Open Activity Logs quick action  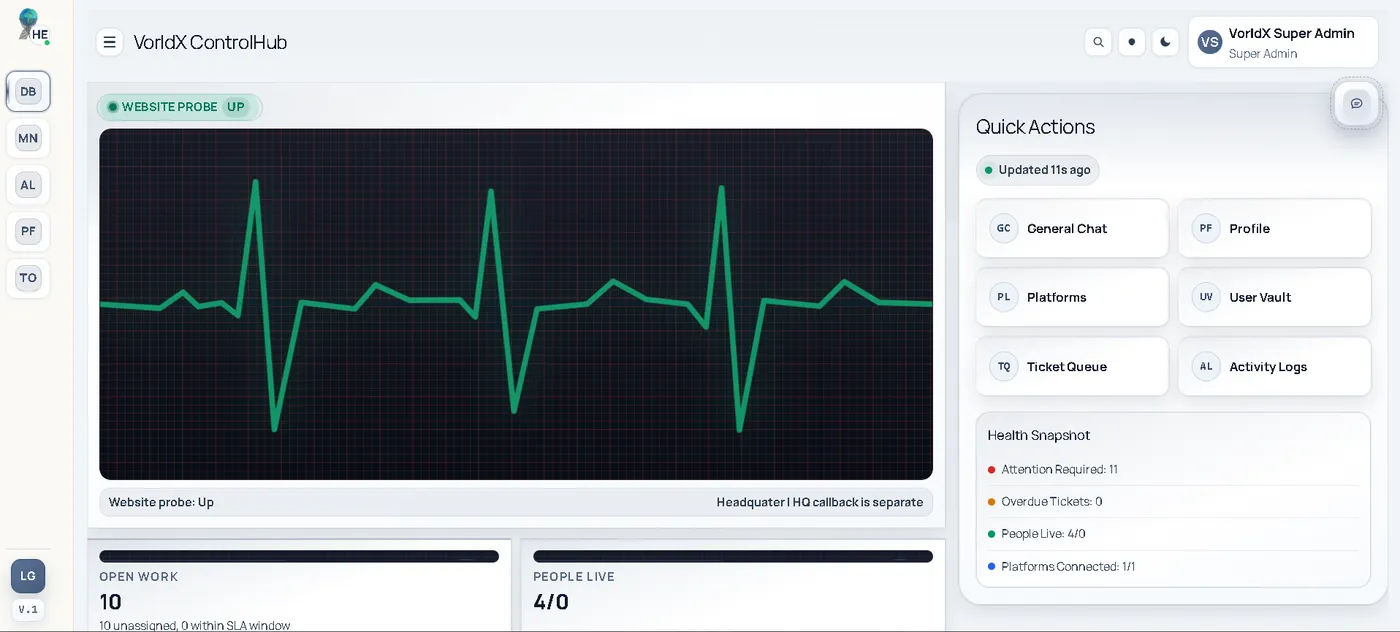tap(1274, 367)
